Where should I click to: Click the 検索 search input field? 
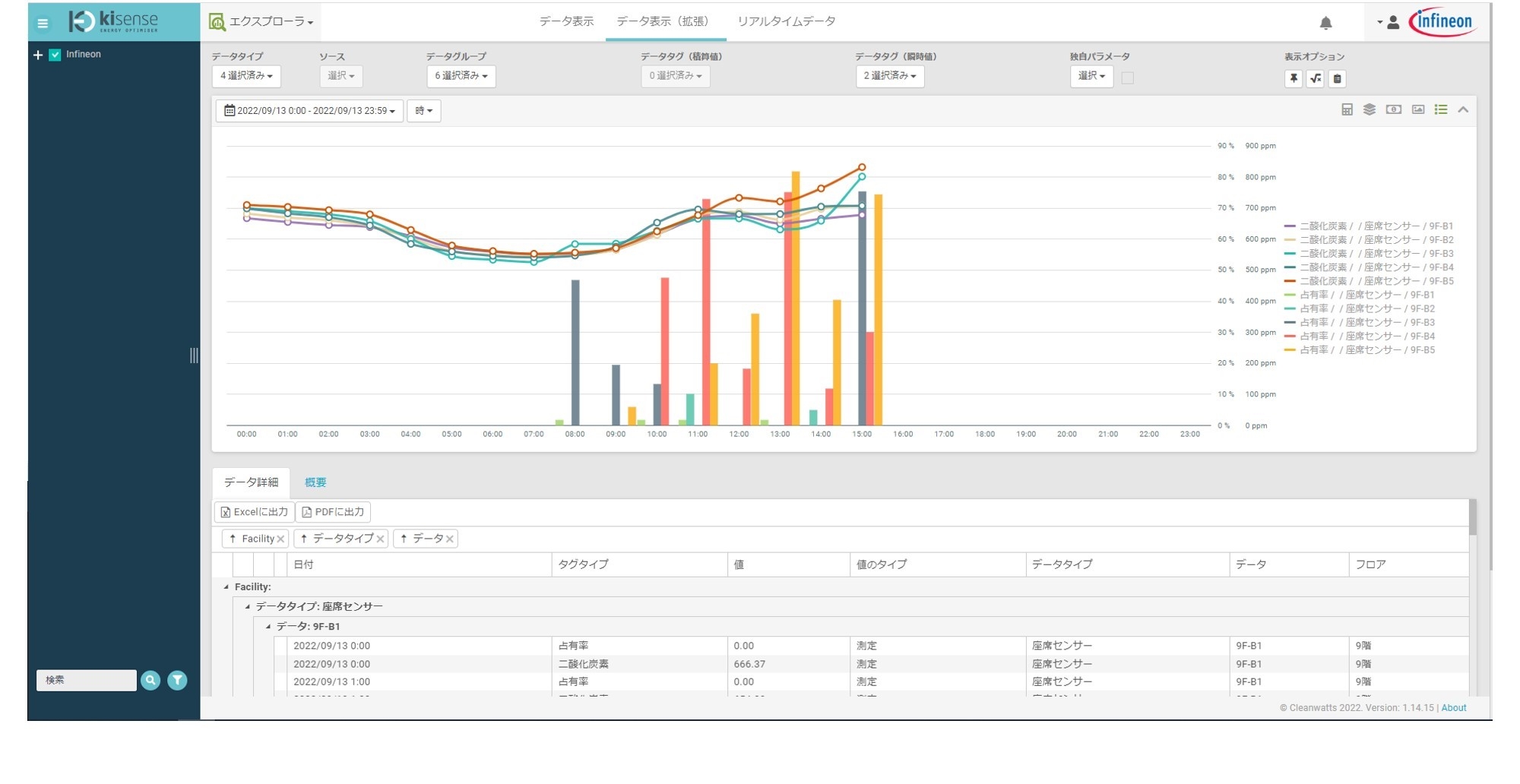click(86, 680)
